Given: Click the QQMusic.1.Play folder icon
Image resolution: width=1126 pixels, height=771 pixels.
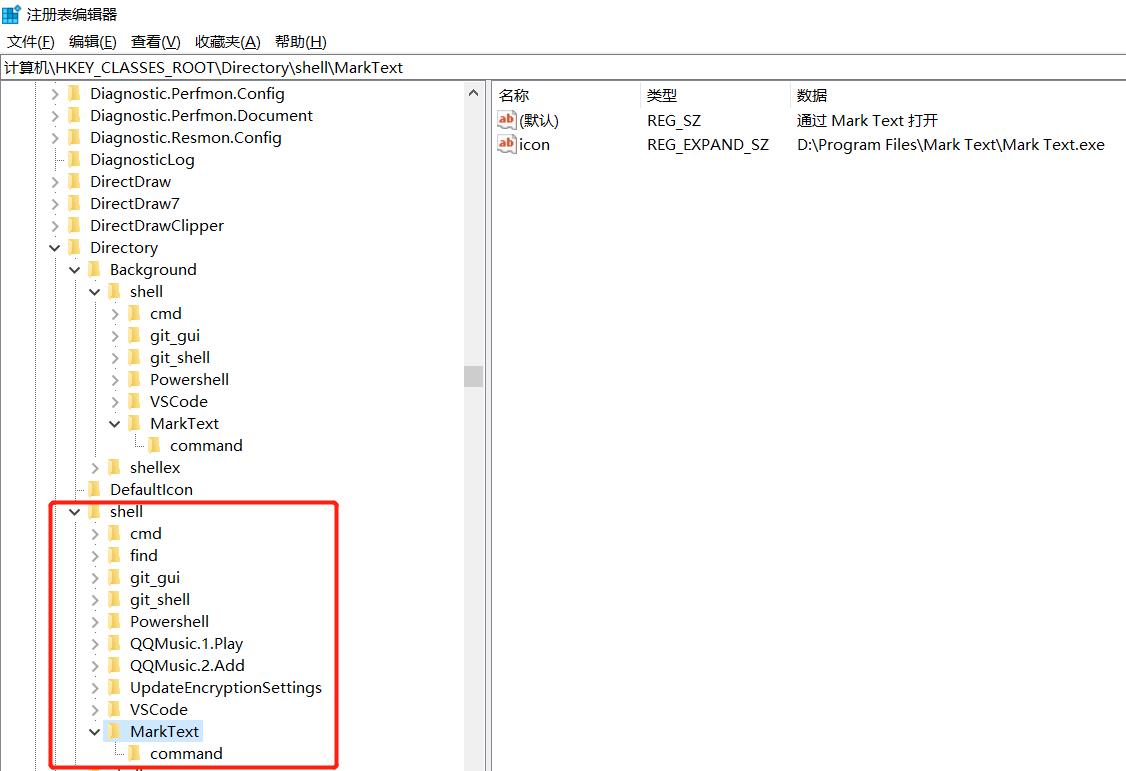Looking at the screenshot, I should pos(114,644).
